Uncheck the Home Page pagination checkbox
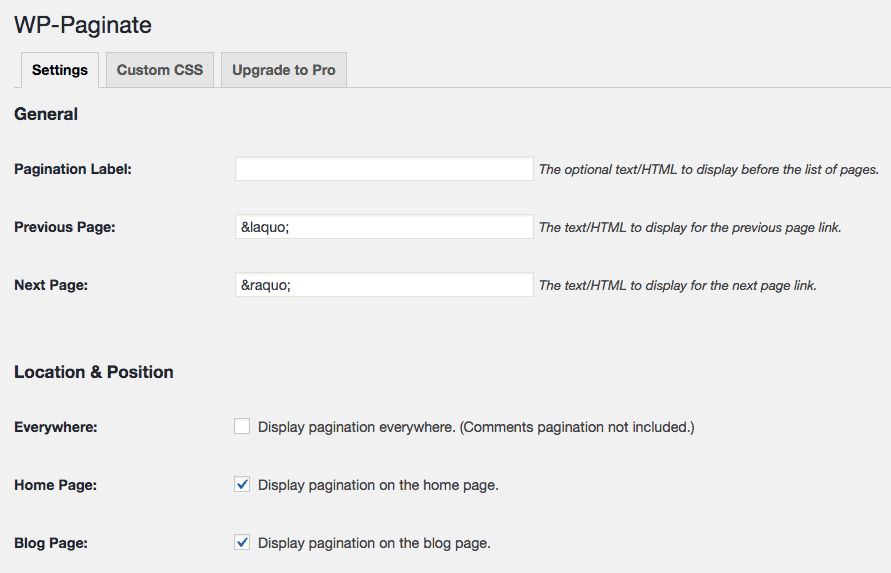 tap(242, 484)
